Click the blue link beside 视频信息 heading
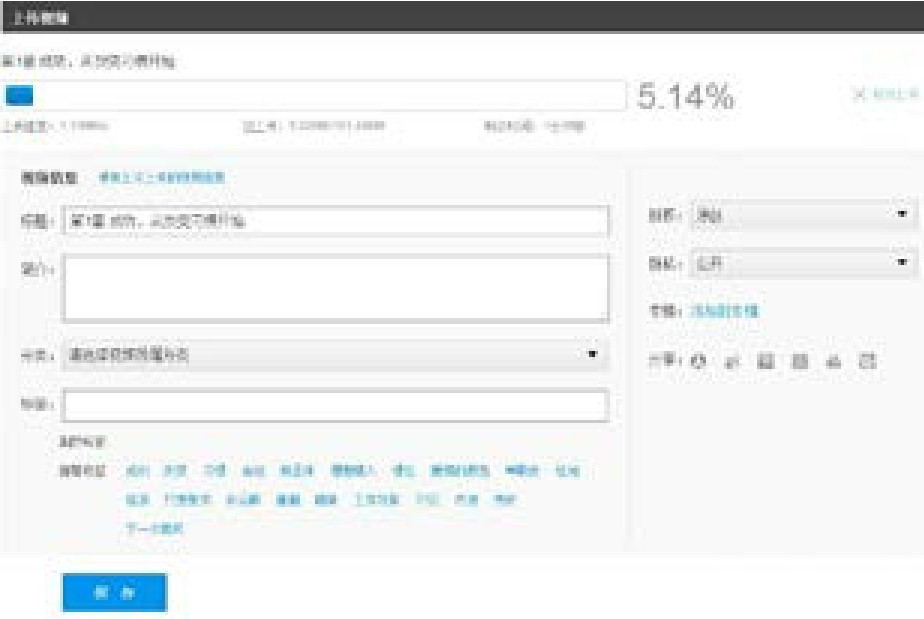The image size is (924, 619). 161,177
